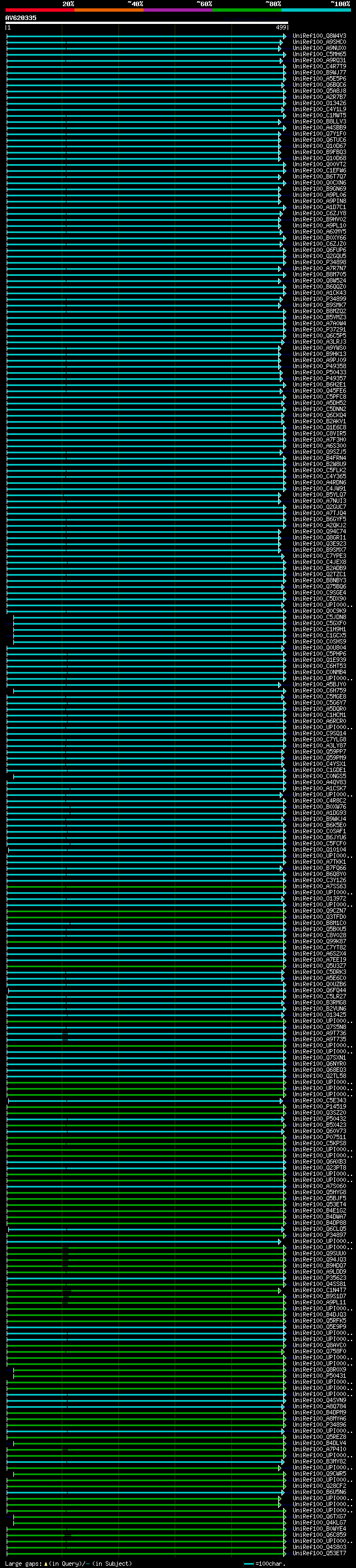Click subject label UniRef100_Q10D68
This screenshot has height=1568, width=356.
(x=319, y=159)
